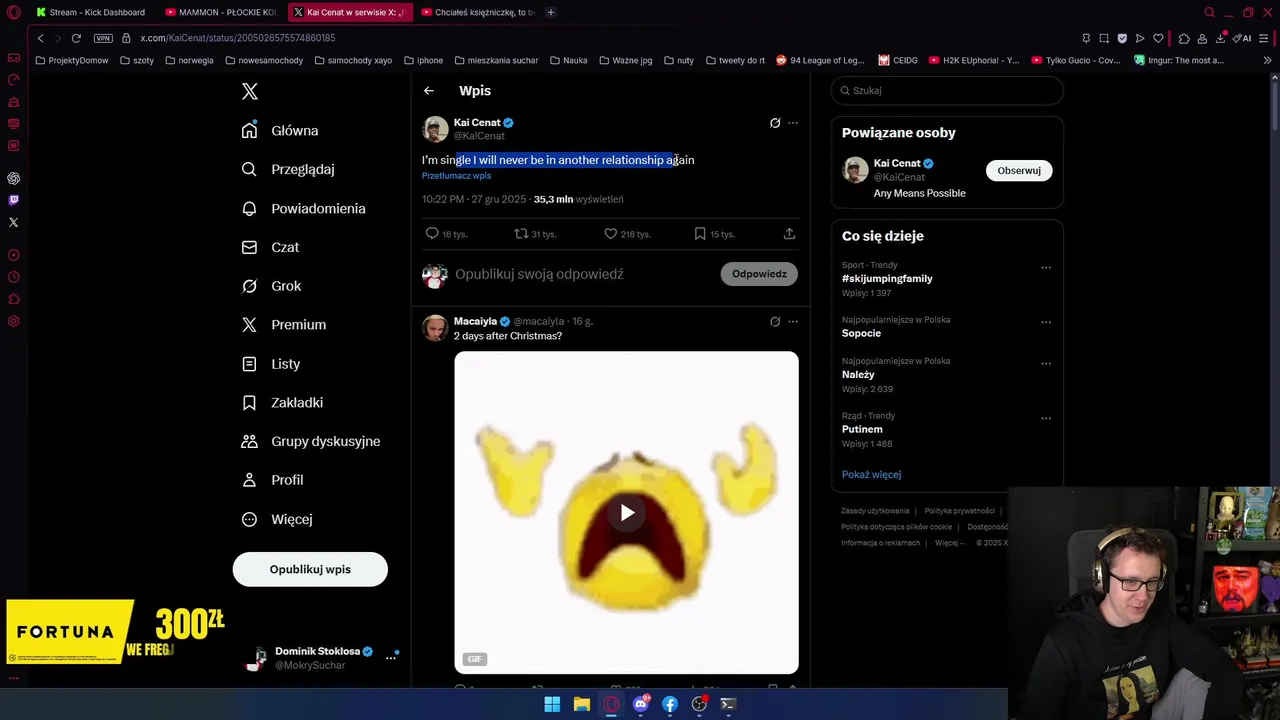Open the mieszkania suchar bookmark folder
Viewport: 1280px width, 720px height.
495,60
